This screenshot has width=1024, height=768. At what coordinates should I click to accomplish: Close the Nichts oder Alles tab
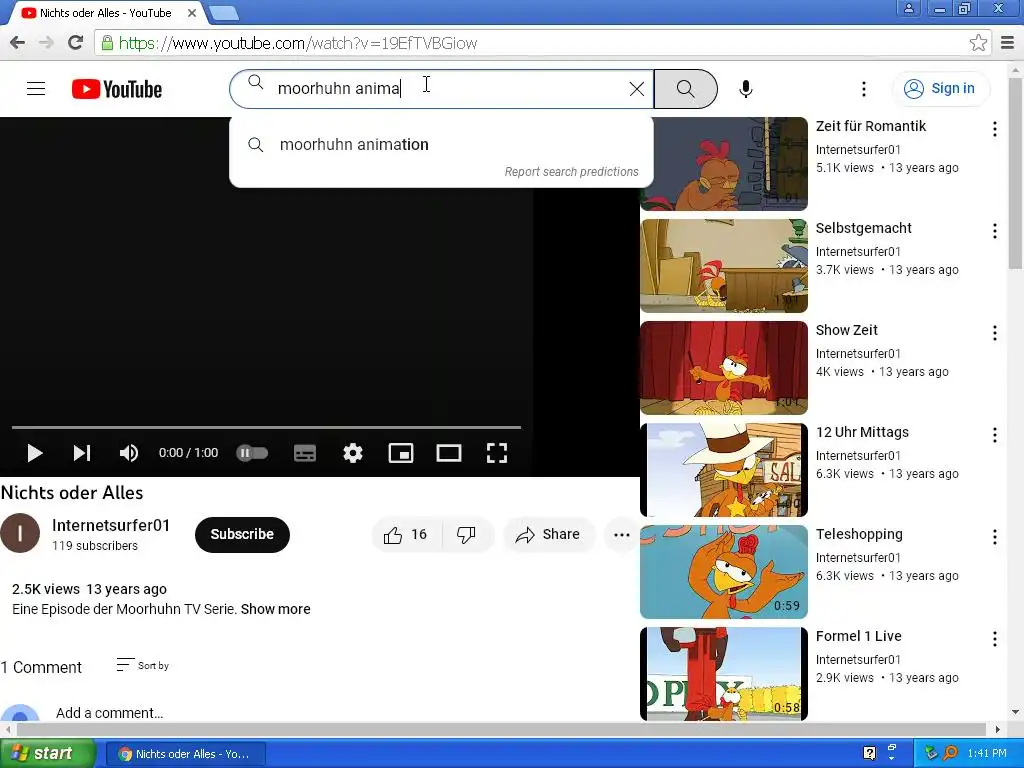[x=192, y=12]
